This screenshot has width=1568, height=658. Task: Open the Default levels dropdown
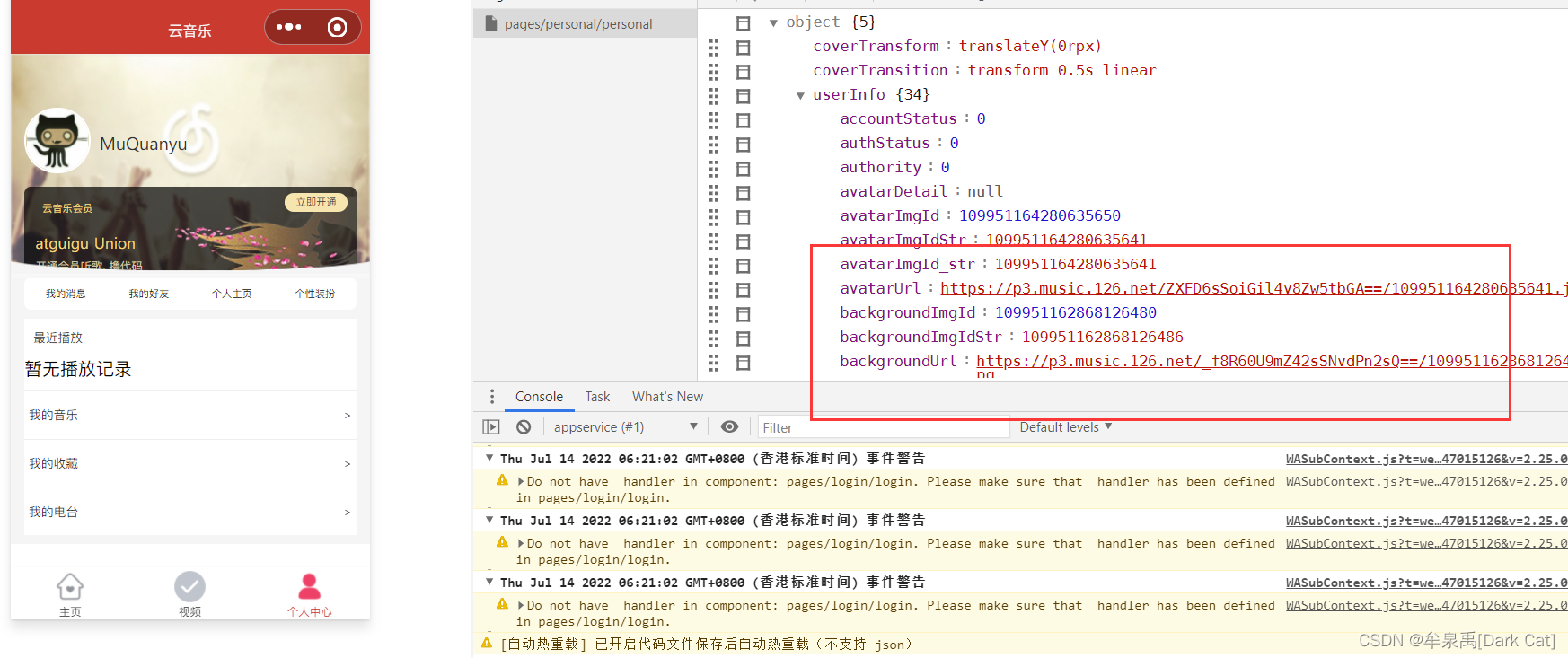(1066, 427)
